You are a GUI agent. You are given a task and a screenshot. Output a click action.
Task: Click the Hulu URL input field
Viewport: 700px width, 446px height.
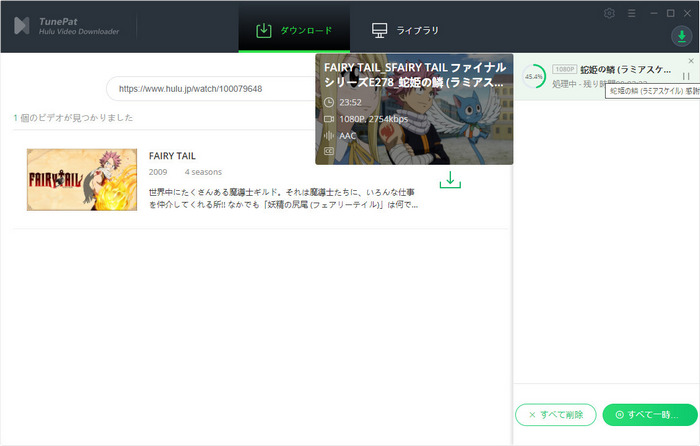pos(212,89)
